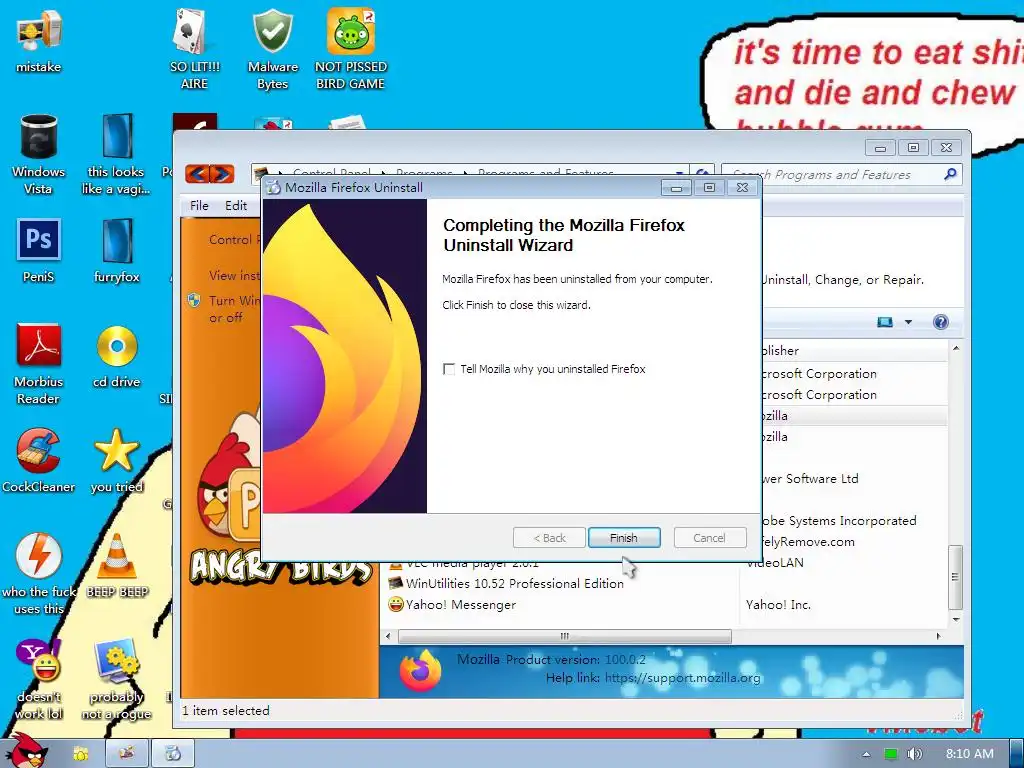Launch the PeniS Photoshop icon

pos(39,250)
